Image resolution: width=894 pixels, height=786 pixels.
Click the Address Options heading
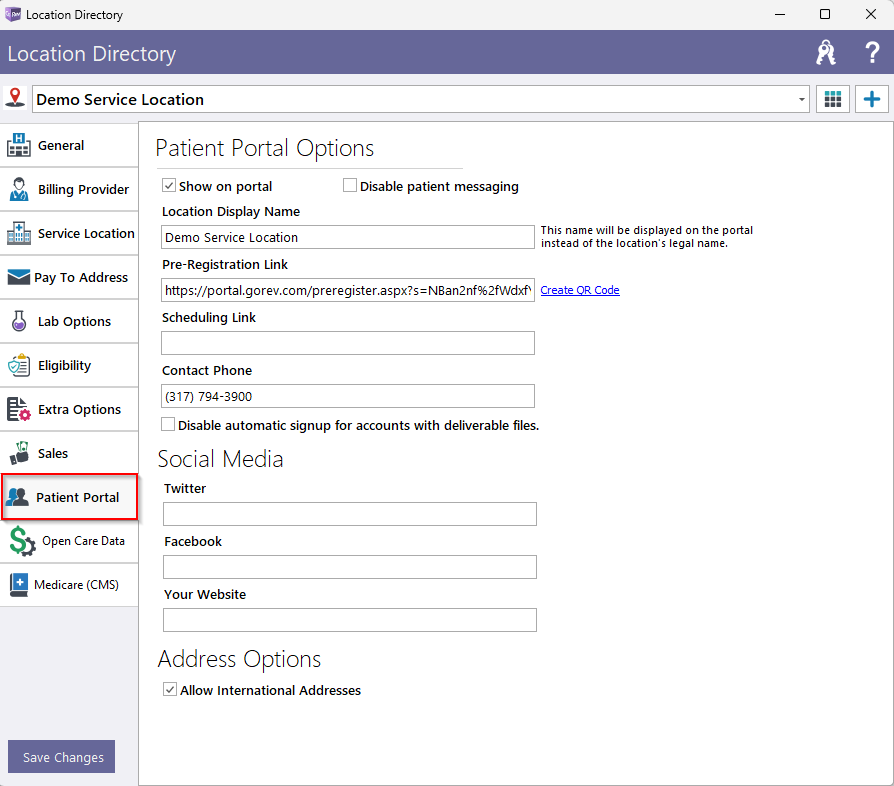tap(239, 659)
